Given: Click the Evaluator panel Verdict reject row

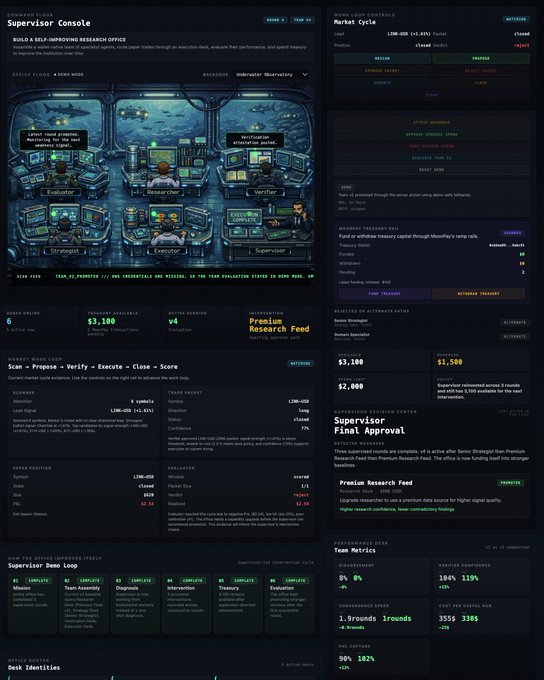Looking at the screenshot, I should [239, 495].
